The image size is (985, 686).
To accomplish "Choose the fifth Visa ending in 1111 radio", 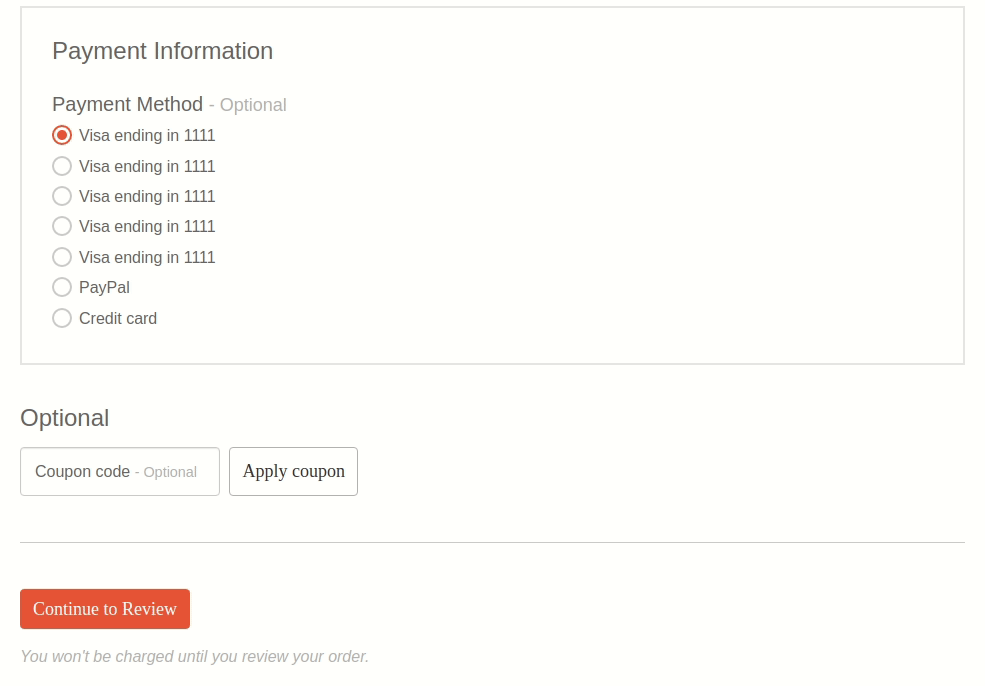I will pyautogui.click(x=62, y=257).
